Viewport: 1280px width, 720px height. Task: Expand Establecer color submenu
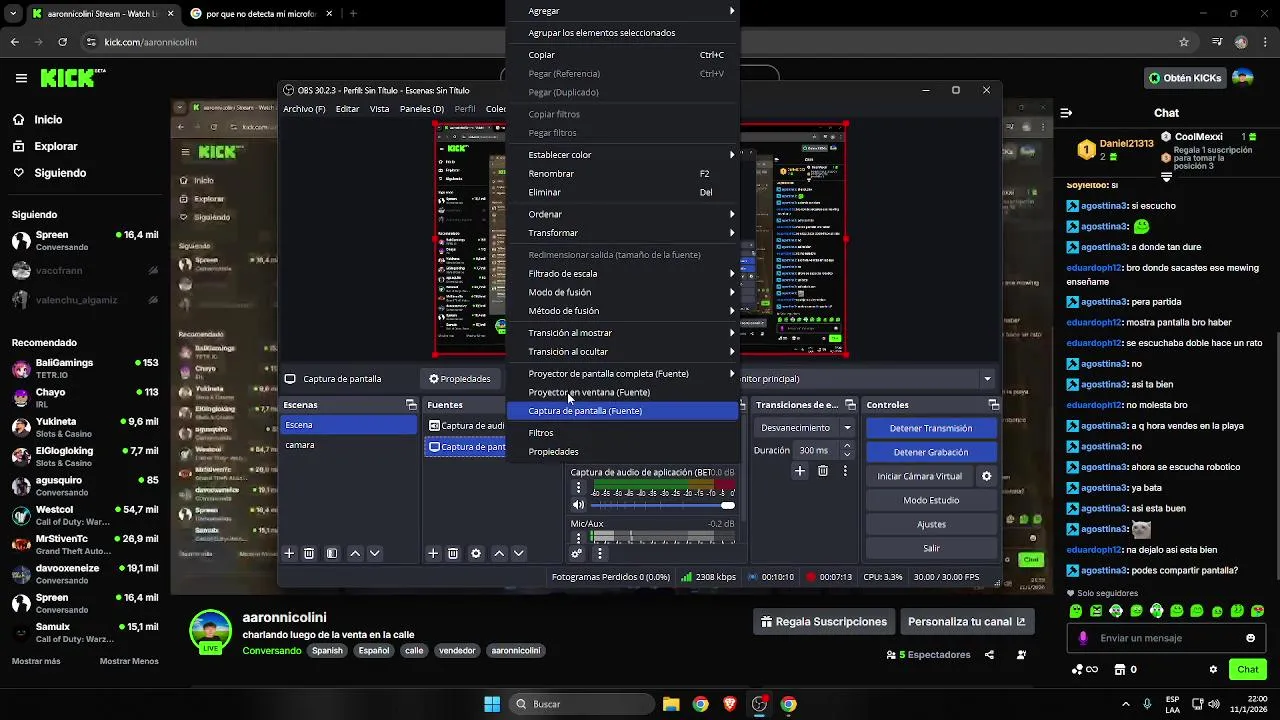pyautogui.click(x=623, y=155)
